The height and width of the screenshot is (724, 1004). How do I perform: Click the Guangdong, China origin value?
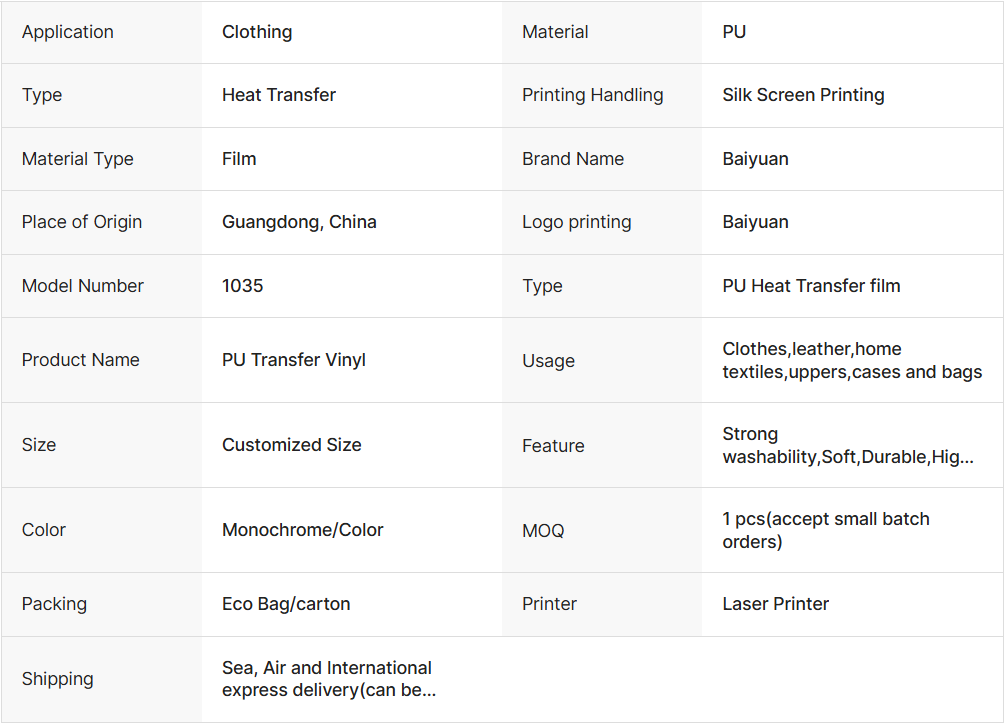(x=299, y=222)
